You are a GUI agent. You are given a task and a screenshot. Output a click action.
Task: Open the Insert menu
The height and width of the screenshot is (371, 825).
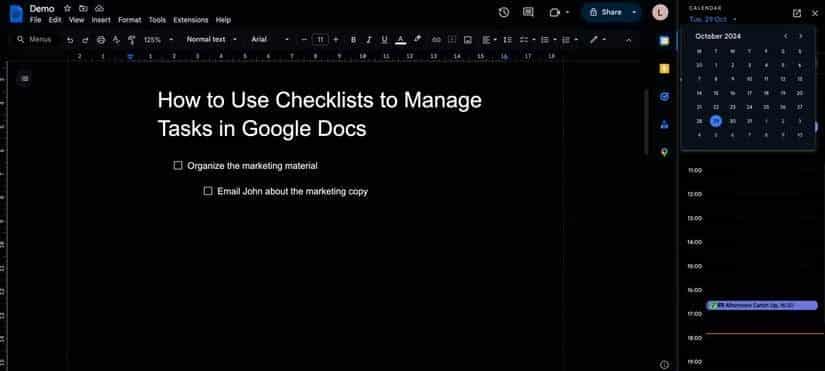pos(101,20)
